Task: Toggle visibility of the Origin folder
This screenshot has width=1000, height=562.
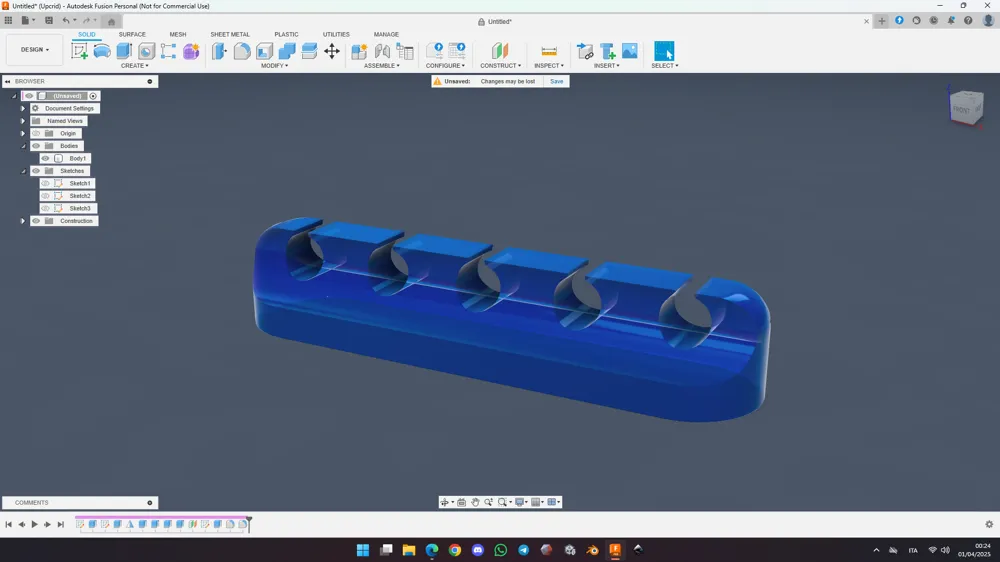Action: click(x=36, y=133)
